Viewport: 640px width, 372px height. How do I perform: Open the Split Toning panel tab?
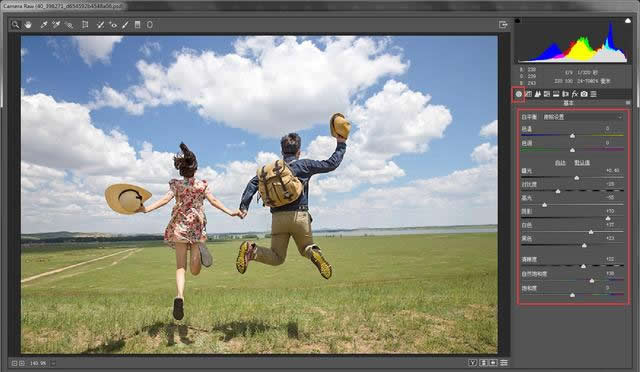coord(556,94)
